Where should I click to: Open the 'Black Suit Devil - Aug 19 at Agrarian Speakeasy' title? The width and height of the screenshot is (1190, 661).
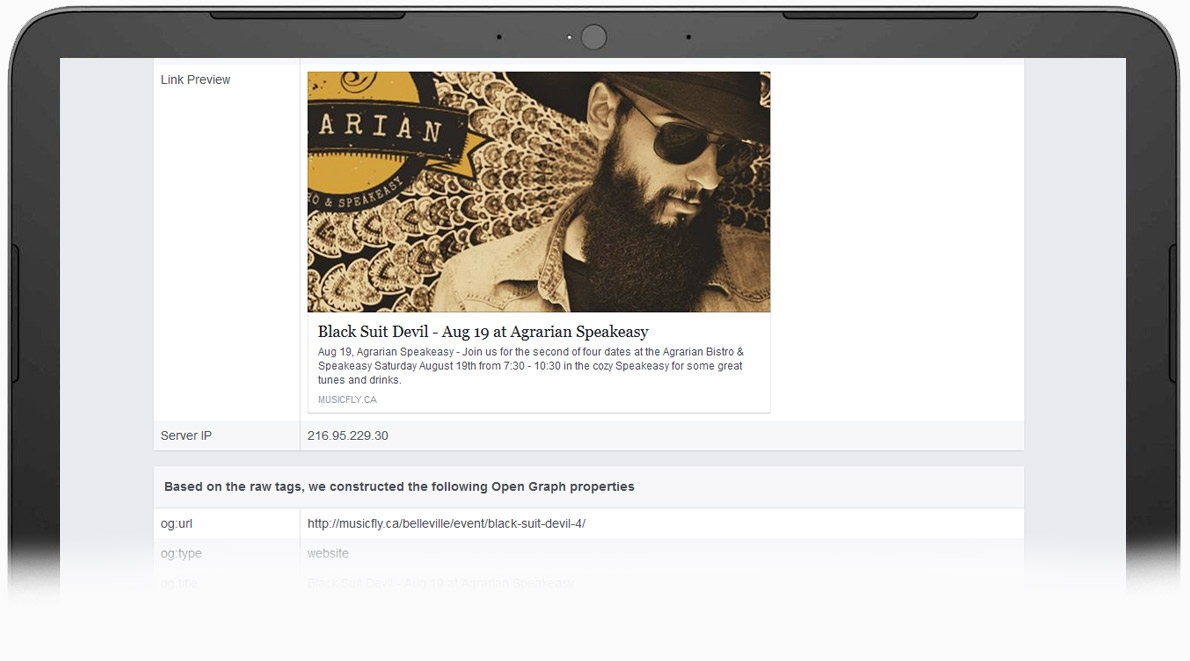pyautogui.click(x=483, y=332)
